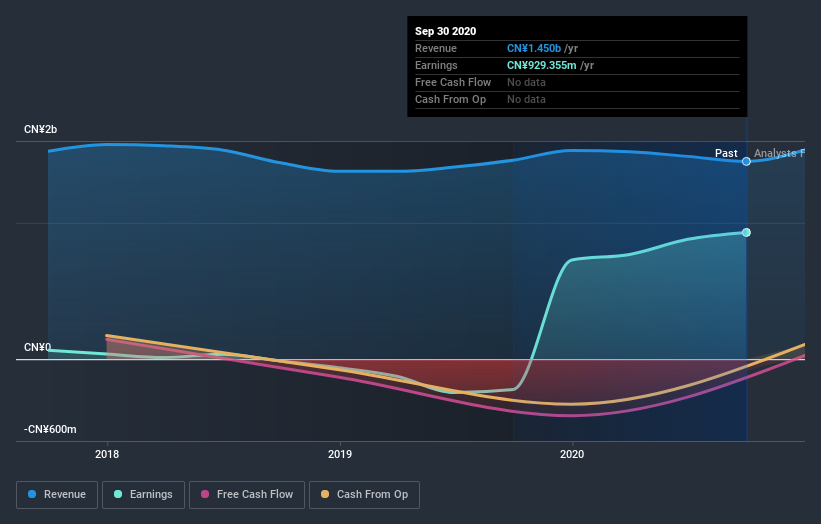Click the blue Revenue legend dot
821x524 pixels.
(32, 494)
